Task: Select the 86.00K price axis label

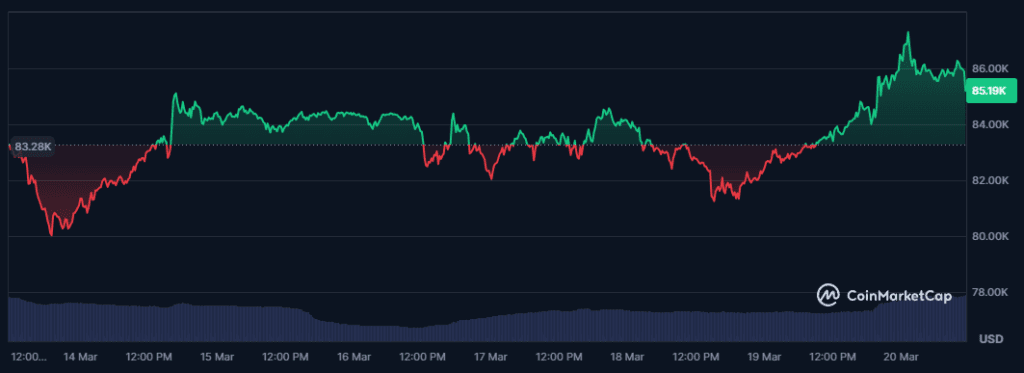Action: (x=991, y=69)
